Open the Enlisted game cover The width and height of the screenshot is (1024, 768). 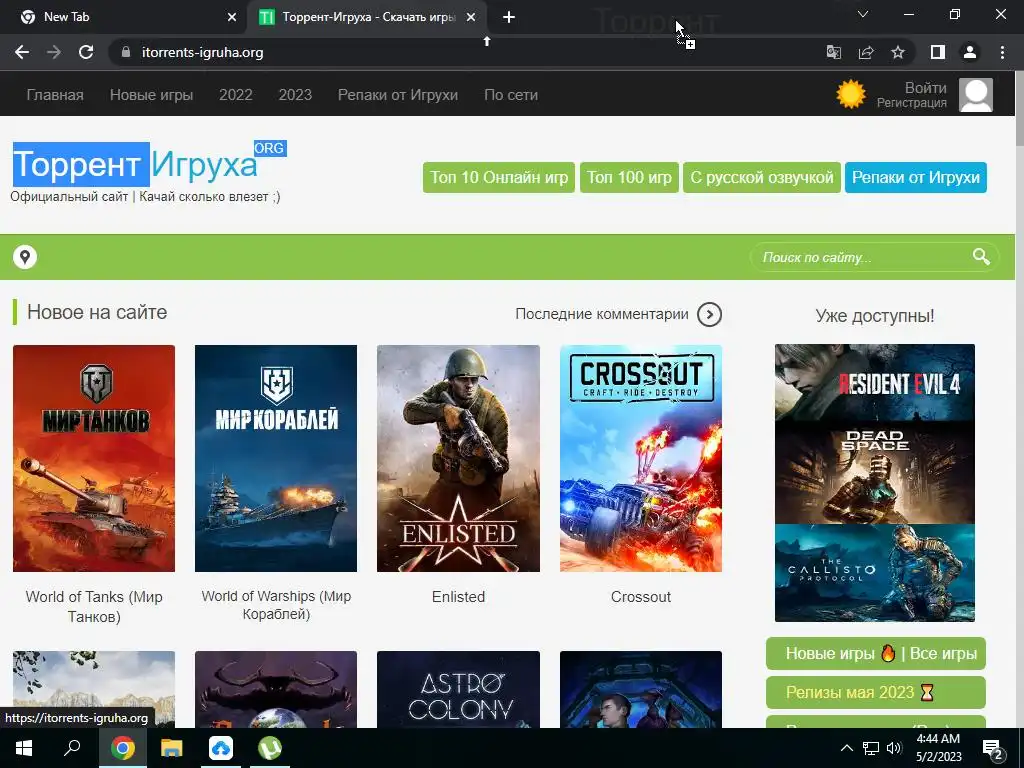click(x=458, y=458)
